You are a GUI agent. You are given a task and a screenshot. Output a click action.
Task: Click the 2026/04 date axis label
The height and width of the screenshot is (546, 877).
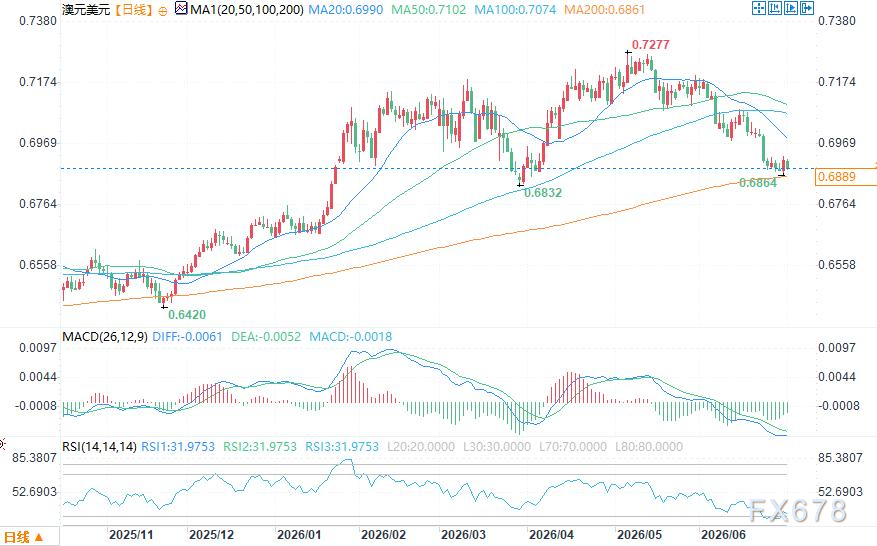coord(551,535)
